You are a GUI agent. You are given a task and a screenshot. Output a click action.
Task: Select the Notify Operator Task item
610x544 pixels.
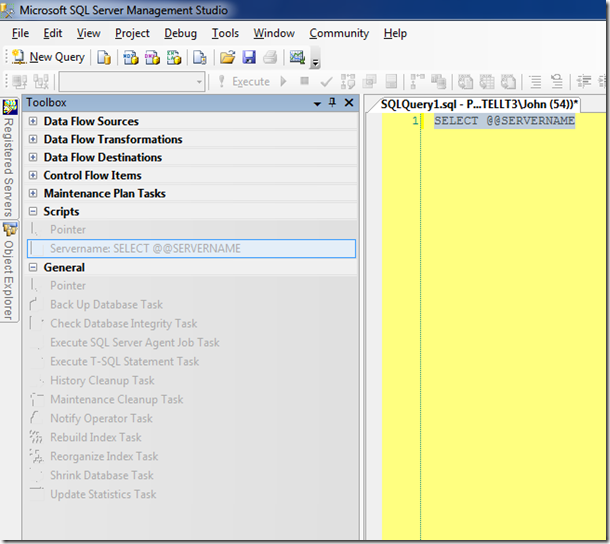click(x=191, y=419)
